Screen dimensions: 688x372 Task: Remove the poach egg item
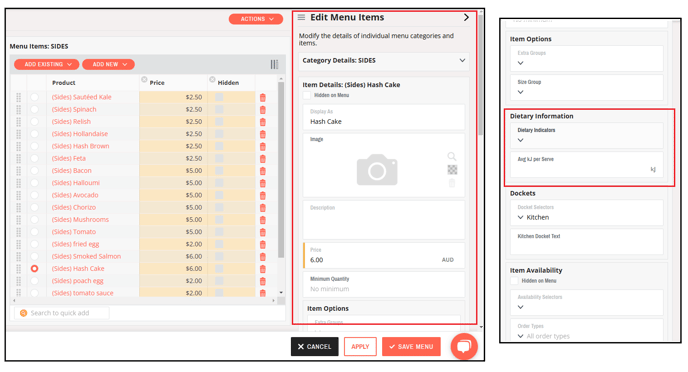[x=262, y=281]
